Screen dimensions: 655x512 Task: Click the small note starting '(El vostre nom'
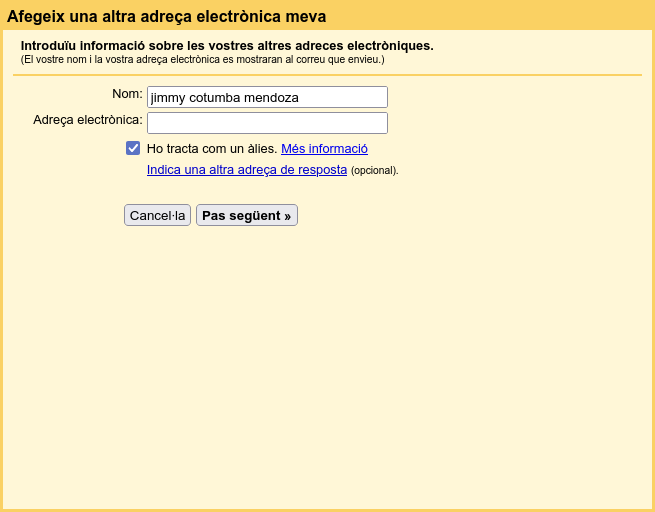coord(202,60)
